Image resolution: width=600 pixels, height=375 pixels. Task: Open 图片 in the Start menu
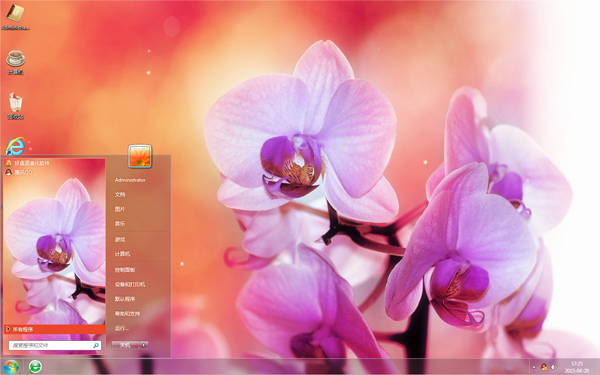pyautogui.click(x=120, y=209)
